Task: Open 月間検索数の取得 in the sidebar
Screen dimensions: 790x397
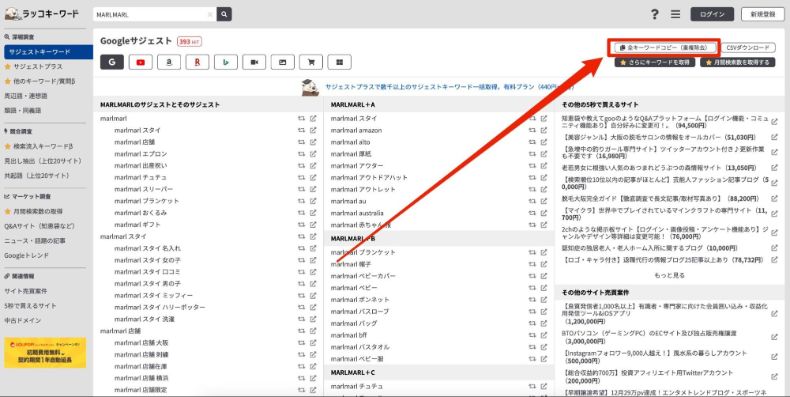Action: [x=38, y=211]
